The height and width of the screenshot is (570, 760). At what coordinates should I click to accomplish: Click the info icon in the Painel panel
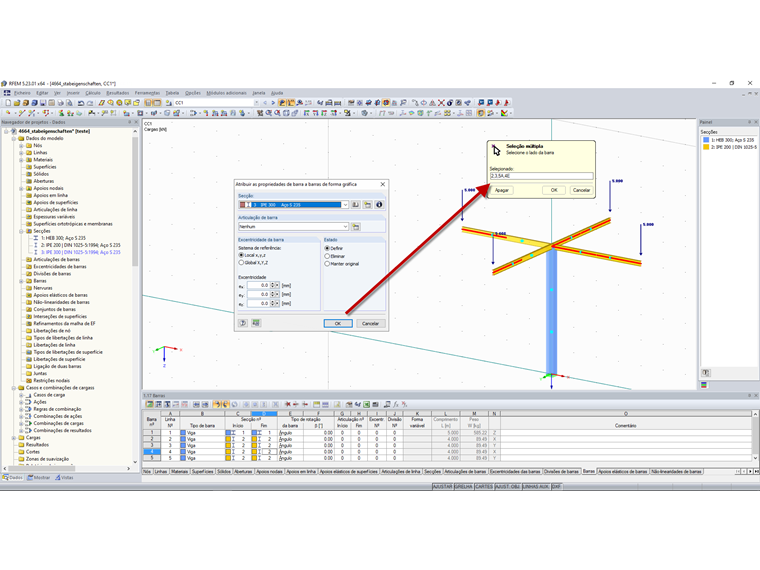[706, 373]
